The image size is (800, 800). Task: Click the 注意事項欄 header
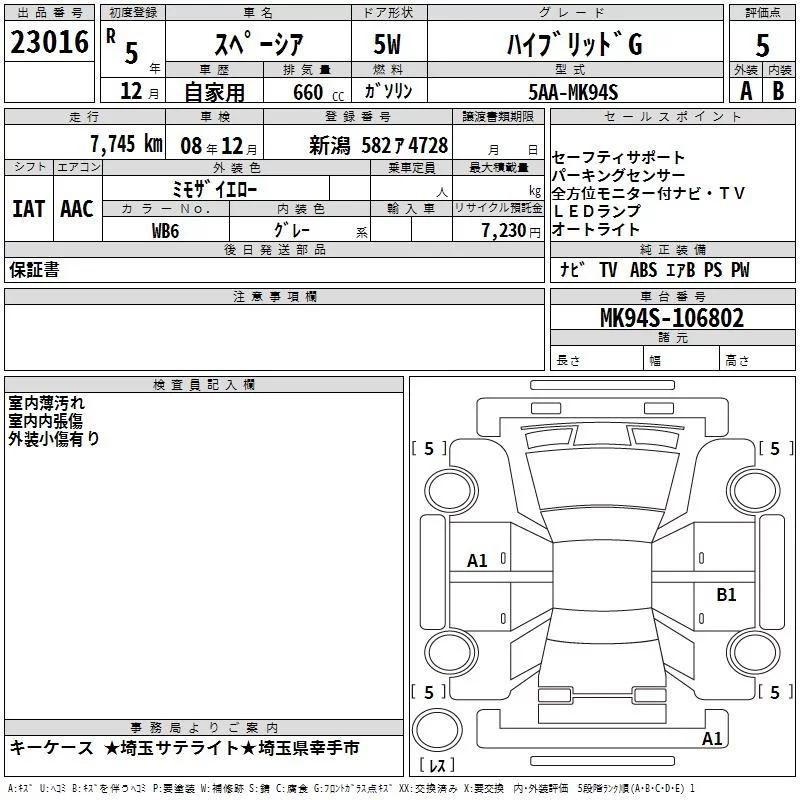point(274,296)
